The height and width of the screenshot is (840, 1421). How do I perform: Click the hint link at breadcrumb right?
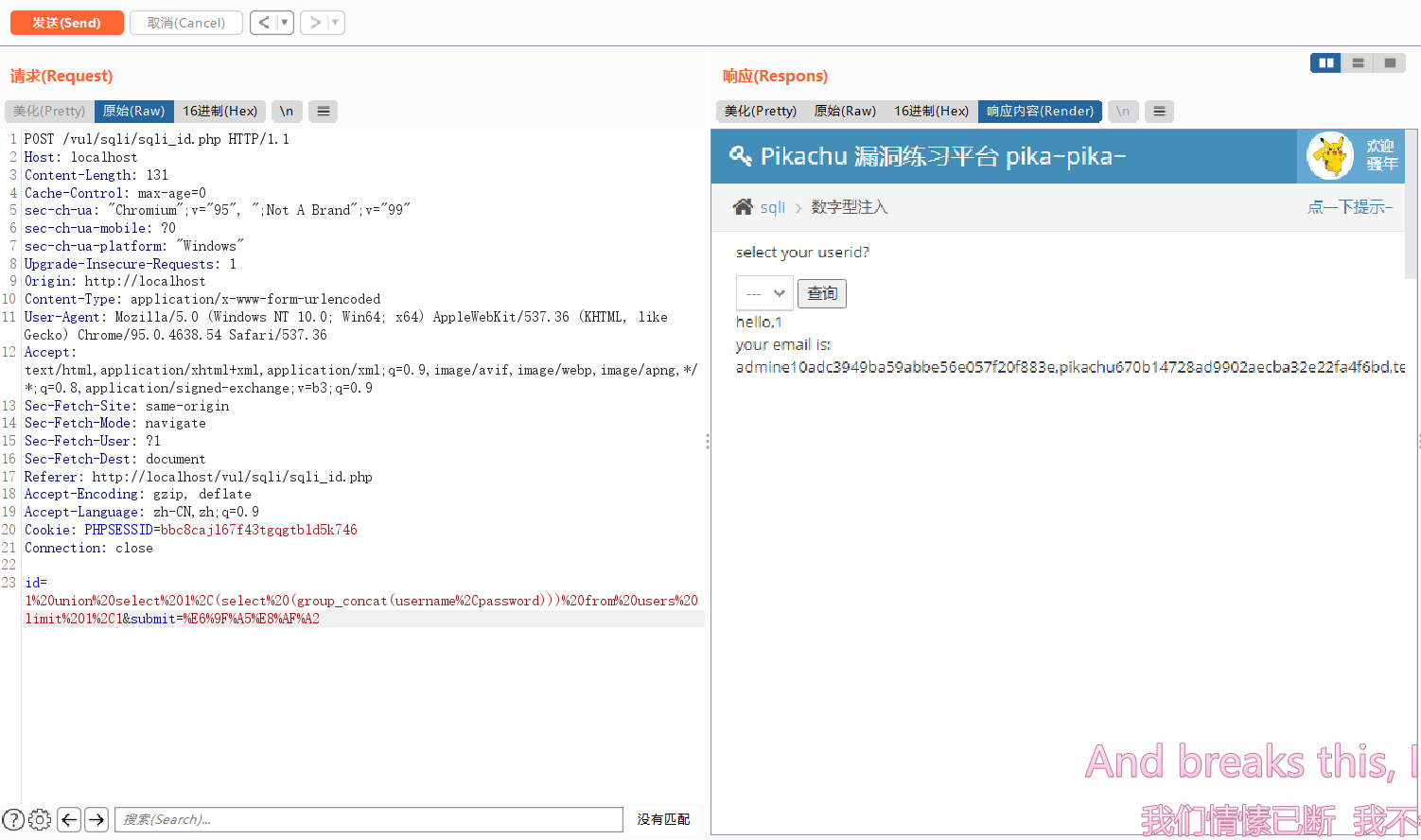(x=1350, y=207)
